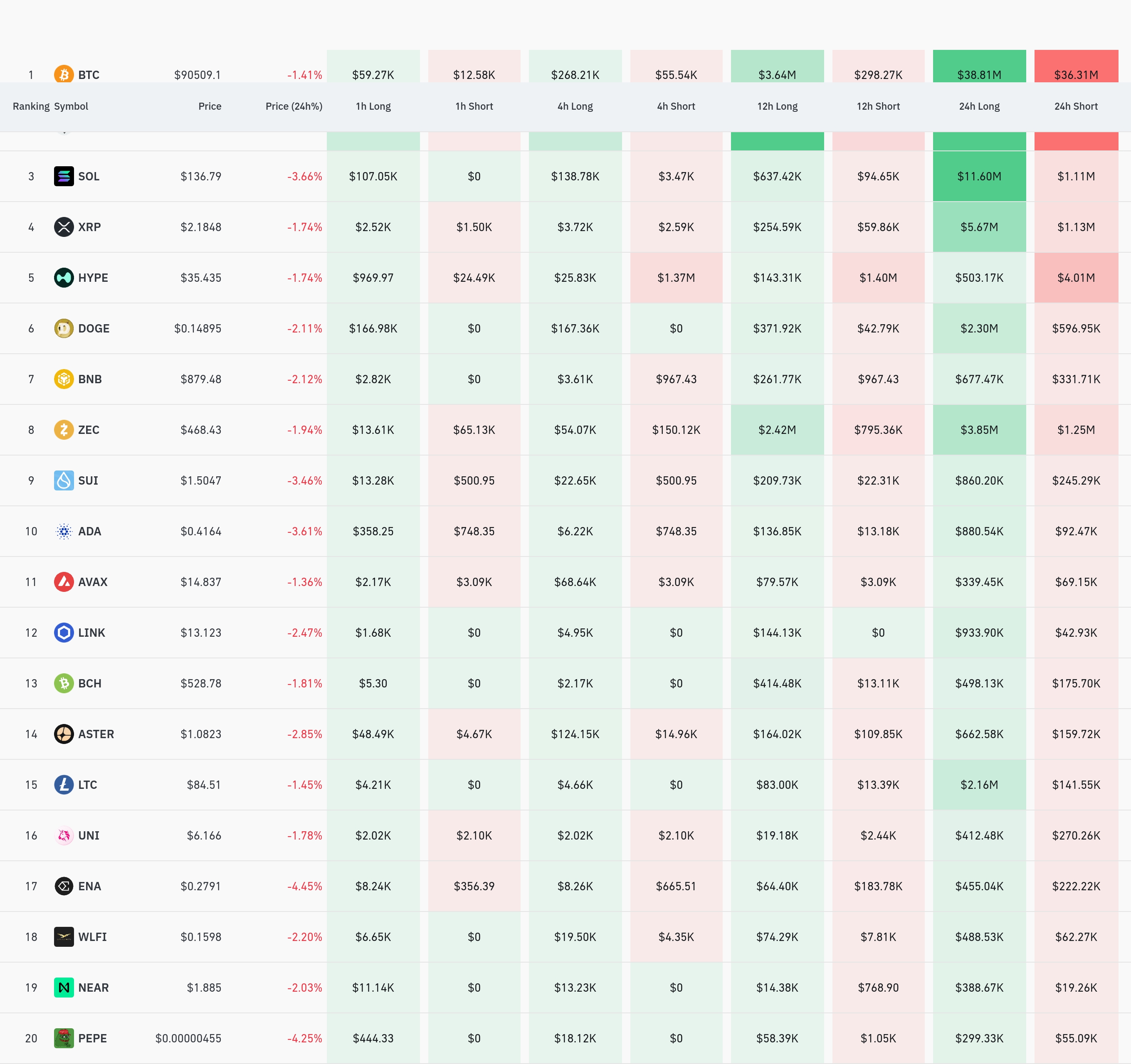Click the Solana SOL logo icon
The width and height of the screenshot is (1131, 1064).
[x=64, y=176]
